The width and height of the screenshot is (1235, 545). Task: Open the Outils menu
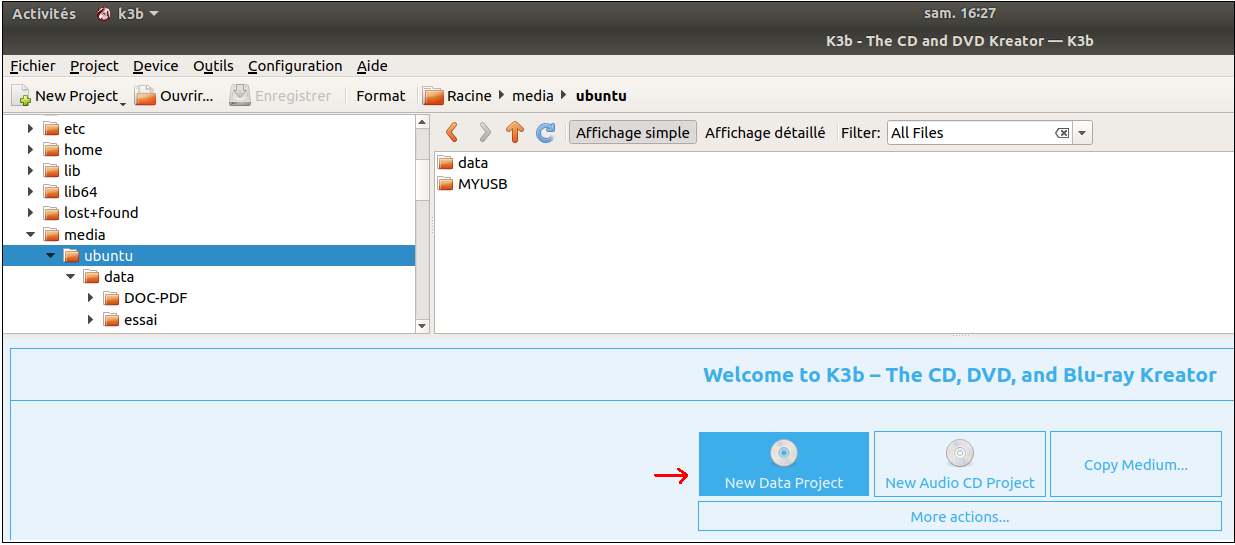[213, 66]
